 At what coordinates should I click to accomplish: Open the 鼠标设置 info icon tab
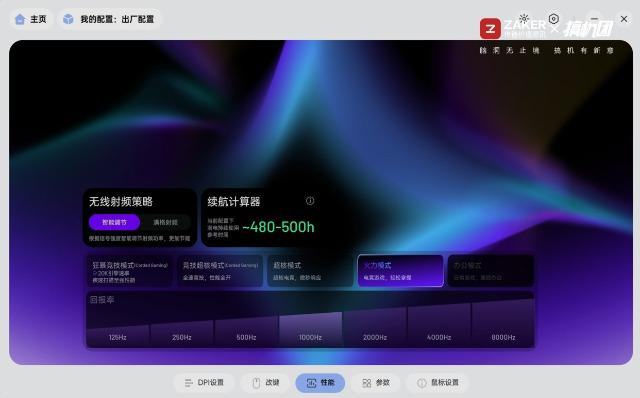pyautogui.click(x=422, y=383)
